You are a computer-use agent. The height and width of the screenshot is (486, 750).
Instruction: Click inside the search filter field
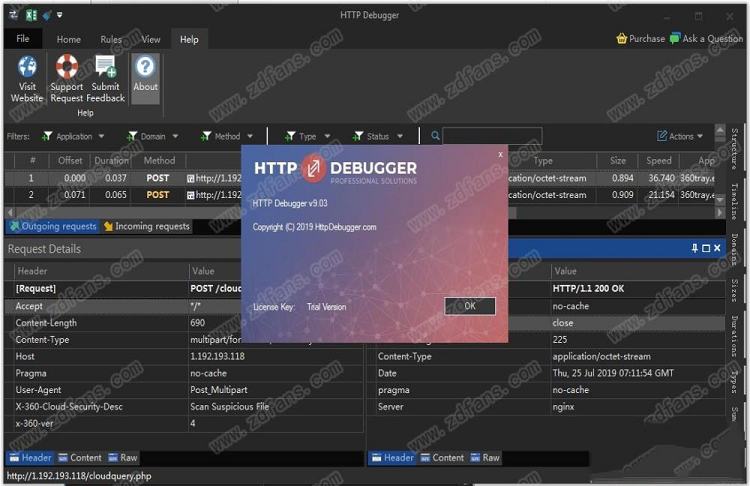(x=492, y=136)
